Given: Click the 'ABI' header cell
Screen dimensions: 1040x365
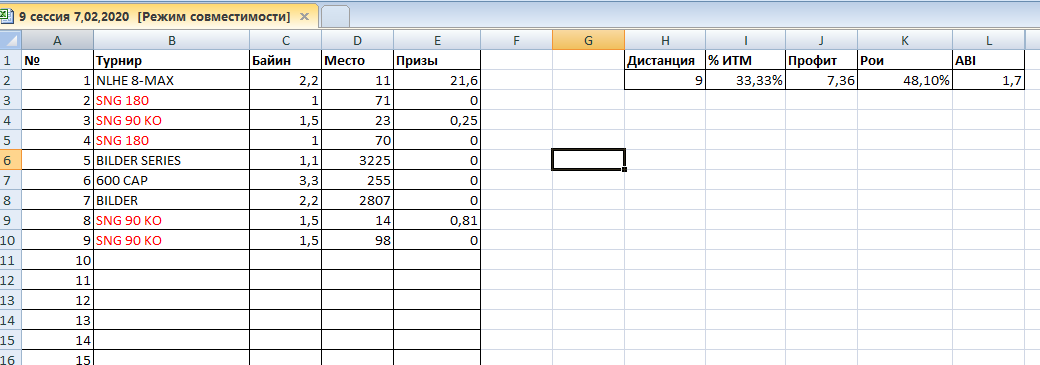Looking at the screenshot, I should click(x=989, y=61).
